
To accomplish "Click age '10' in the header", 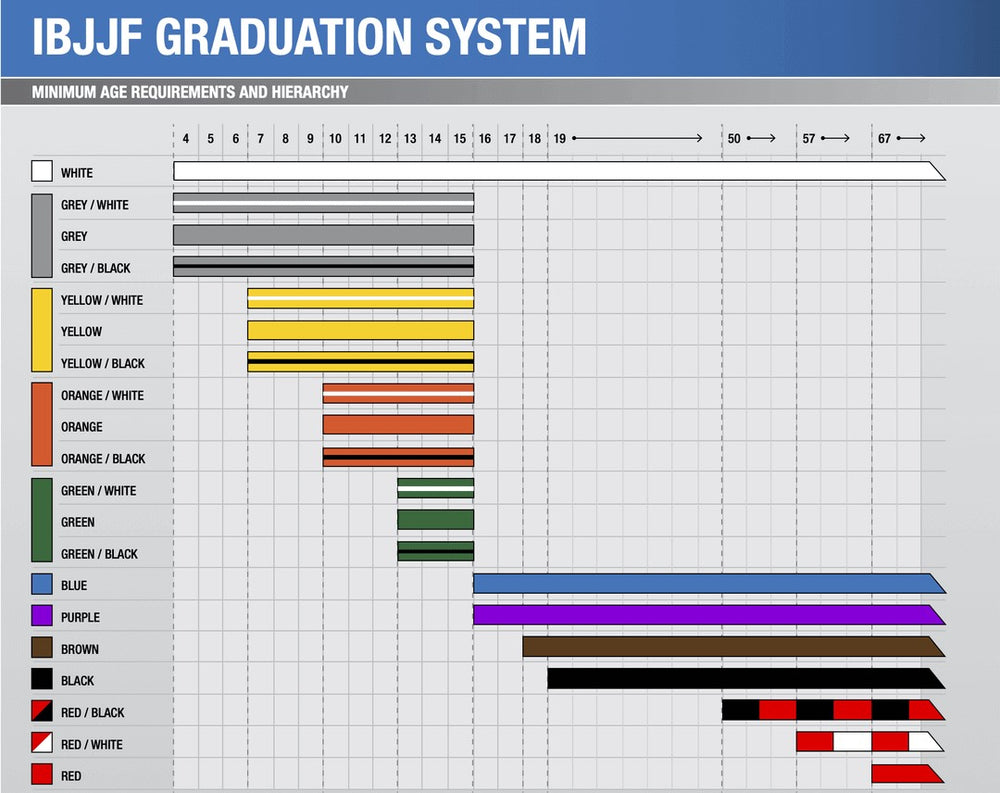I will (335, 138).
